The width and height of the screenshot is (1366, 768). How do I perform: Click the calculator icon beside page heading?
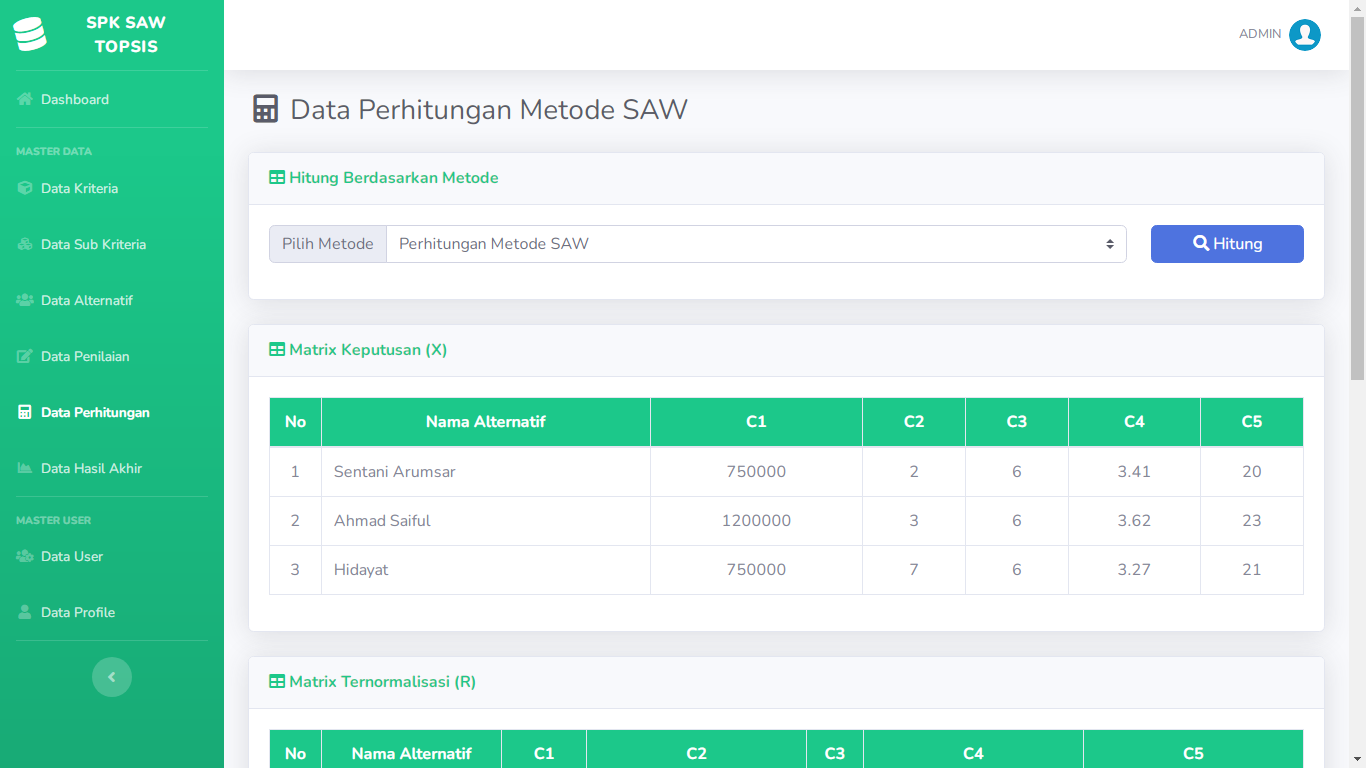pos(265,109)
